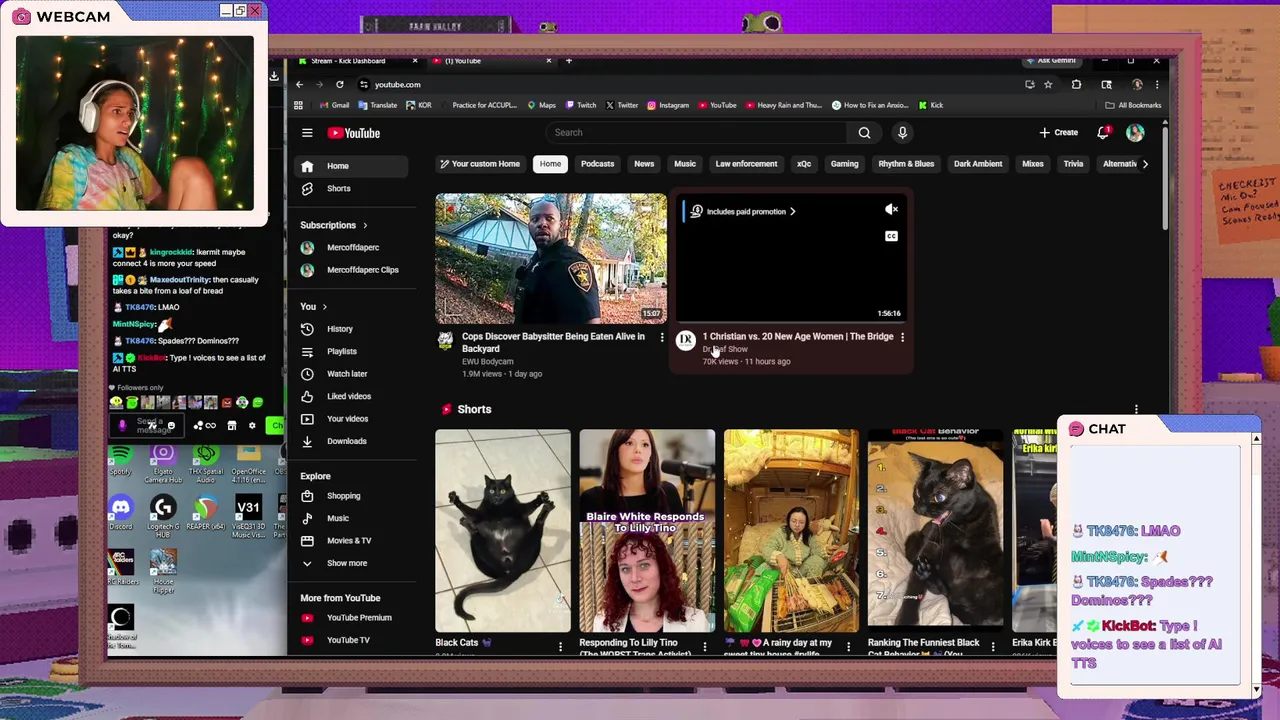Expand Show more in sidebar
1280x720 pixels.
tap(346, 563)
